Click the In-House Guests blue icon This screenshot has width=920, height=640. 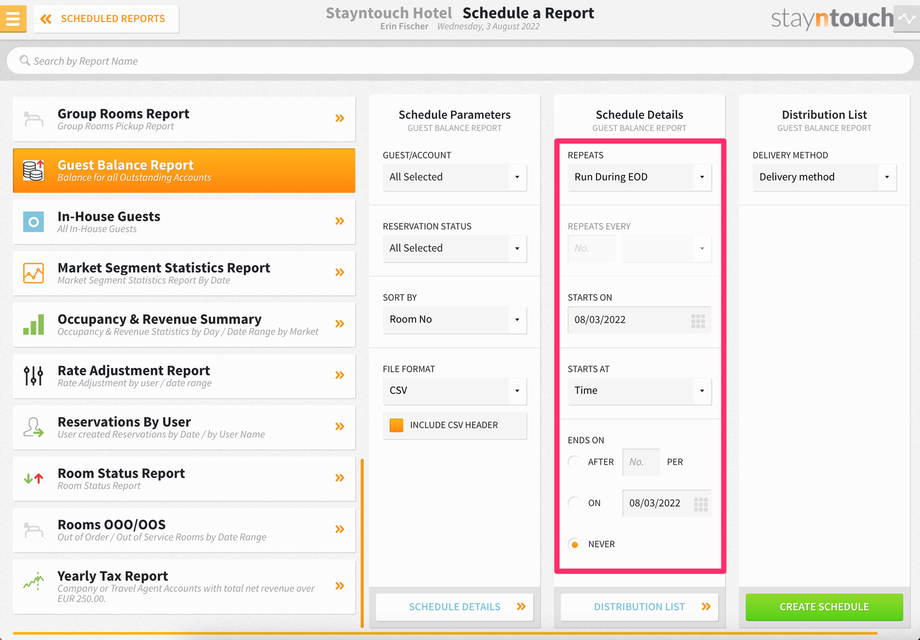tap(33, 222)
